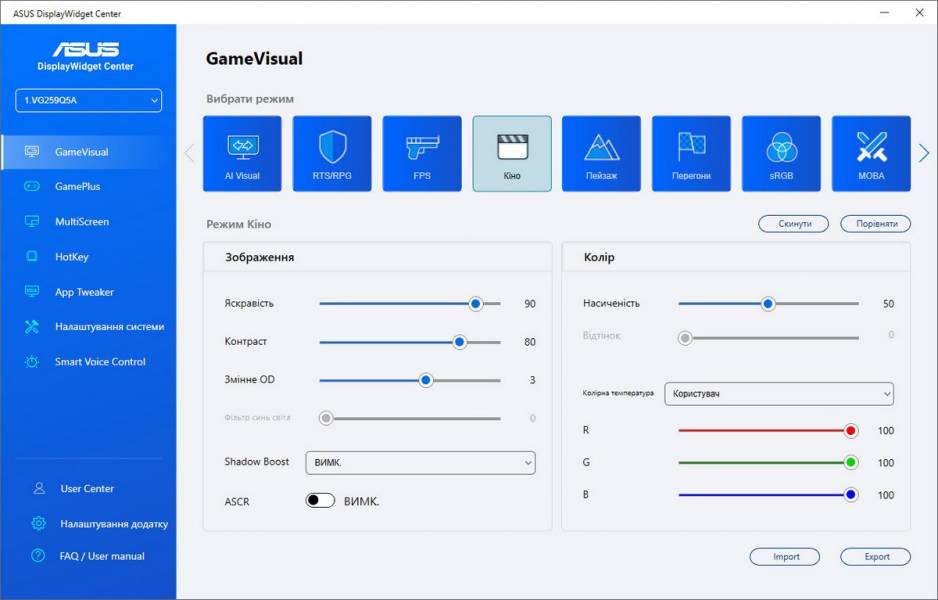The width and height of the screenshot is (938, 600).
Task: Select the Пейзаж mountain mode tile
Action: point(601,154)
